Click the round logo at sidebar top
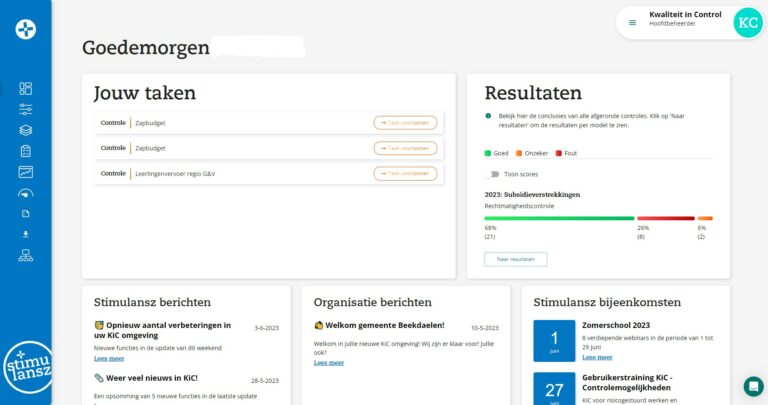Screen dimensions: 768x405 coord(26,29)
